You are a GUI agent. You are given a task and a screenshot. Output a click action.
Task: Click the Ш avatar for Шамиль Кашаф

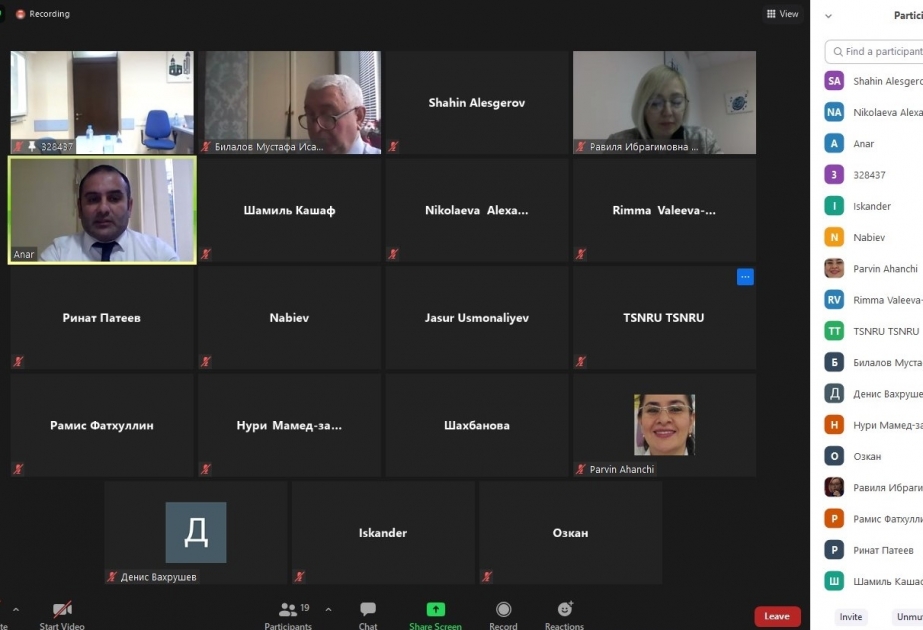pyautogui.click(x=834, y=581)
